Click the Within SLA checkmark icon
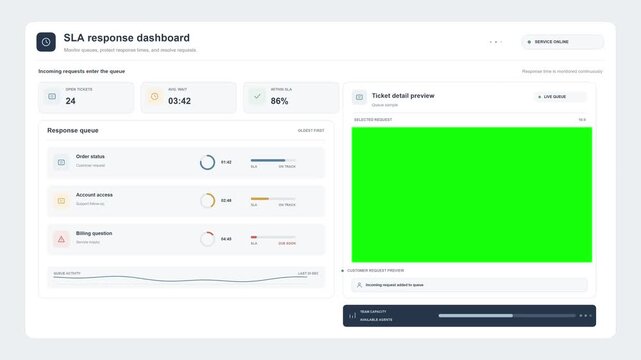Viewport: 641px width, 360px height. pos(257,96)
